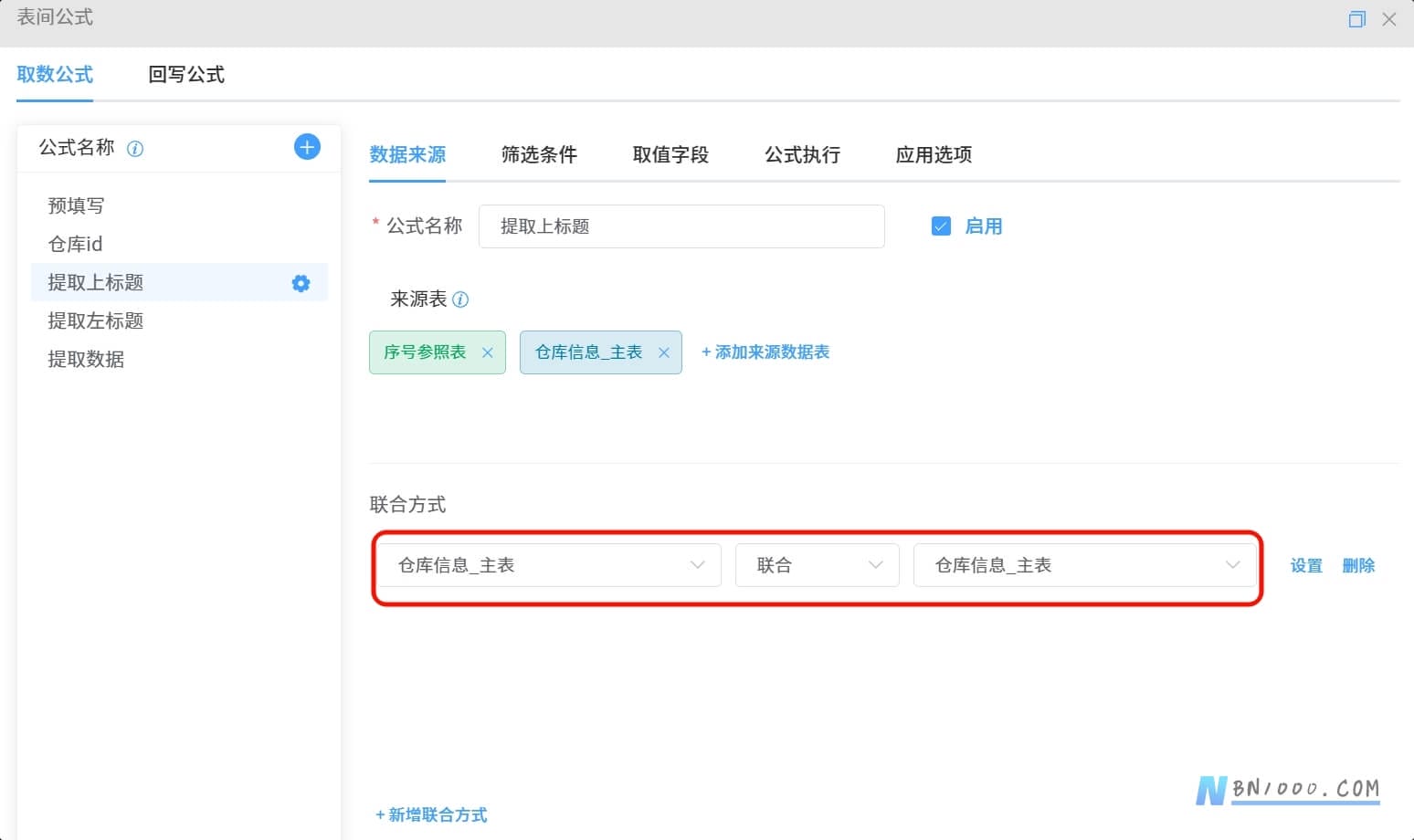The height and width of the screenshot is (840, 1414).
Task: Open the 筛选条件 tab
Action: 539,155
